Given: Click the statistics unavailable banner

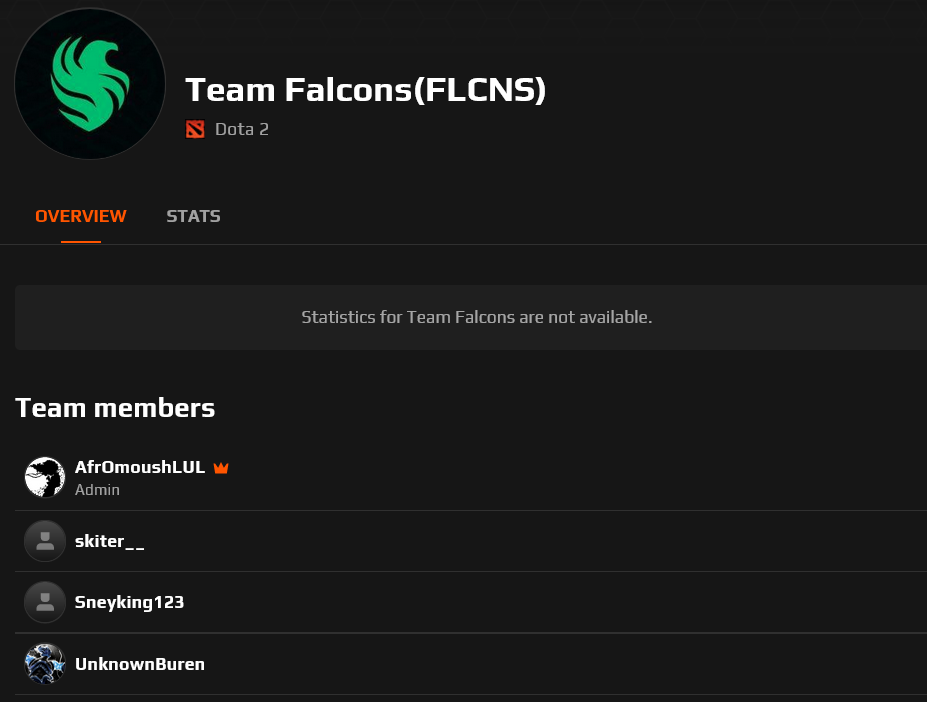Looking at the screenshot, I should click(476, 317).
